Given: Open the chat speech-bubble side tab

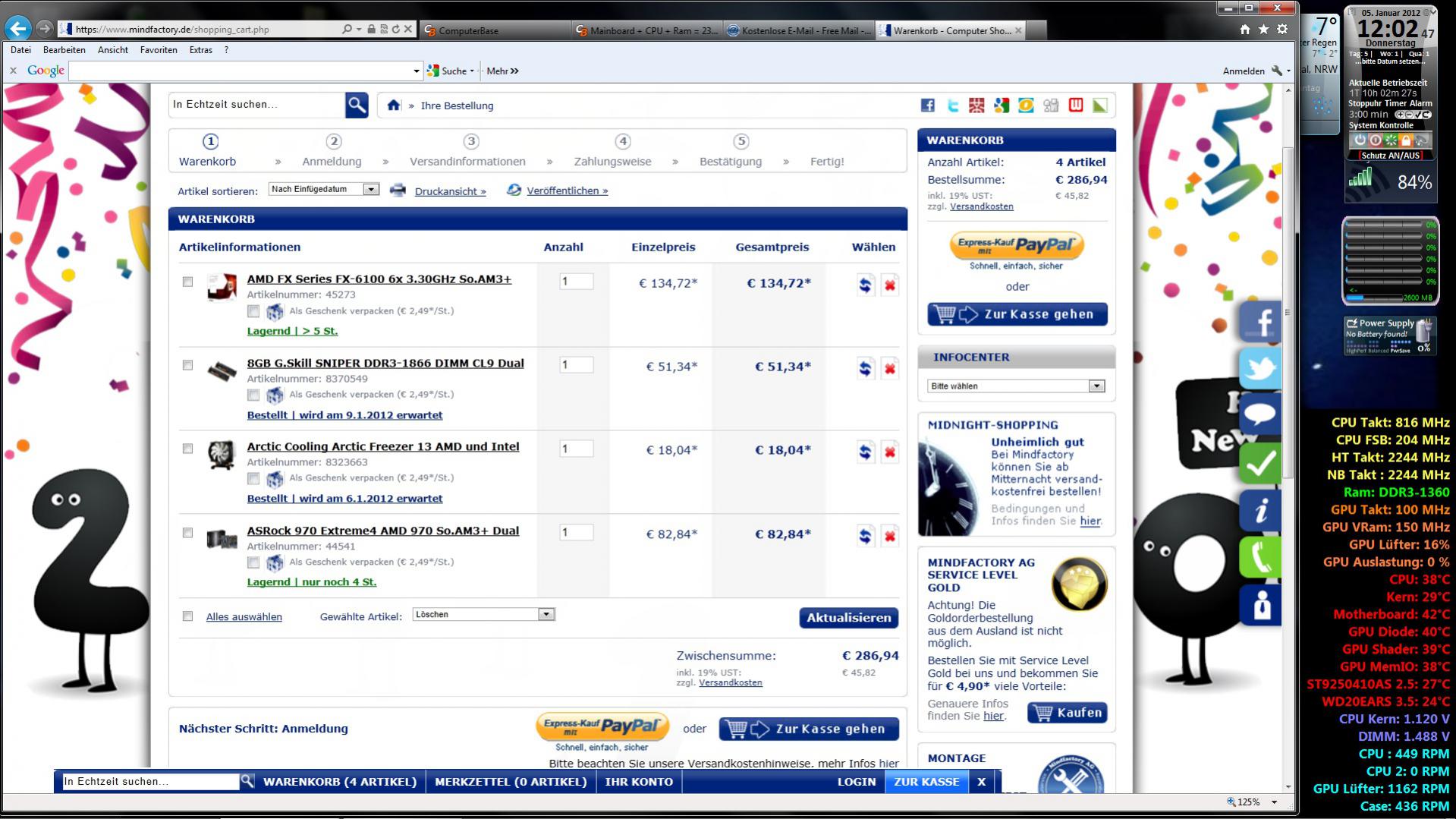Looking at the screenshot, I should click(x=1261, y=415).
